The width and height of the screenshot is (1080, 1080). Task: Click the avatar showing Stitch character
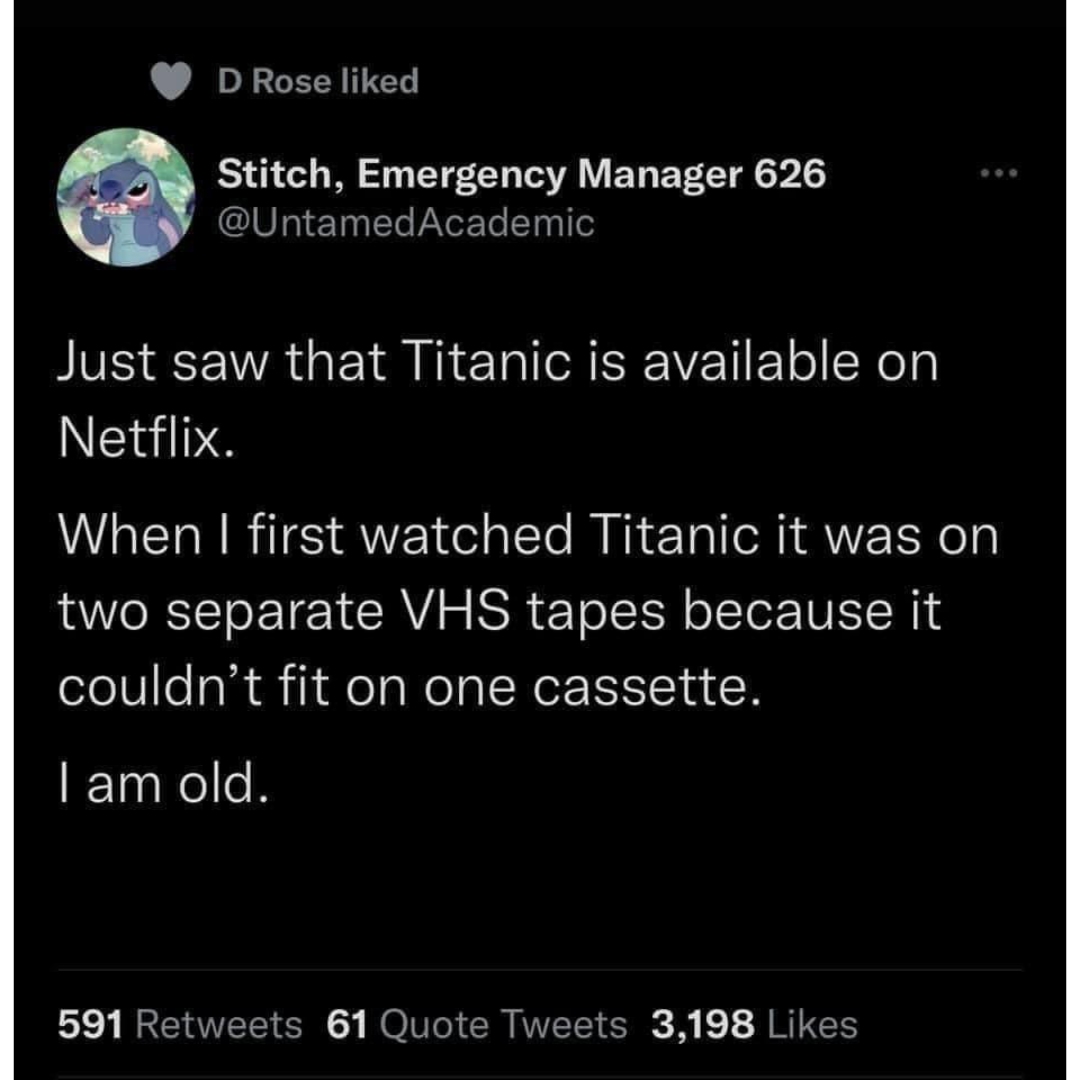pyautogui.click(x=127, y=198)
